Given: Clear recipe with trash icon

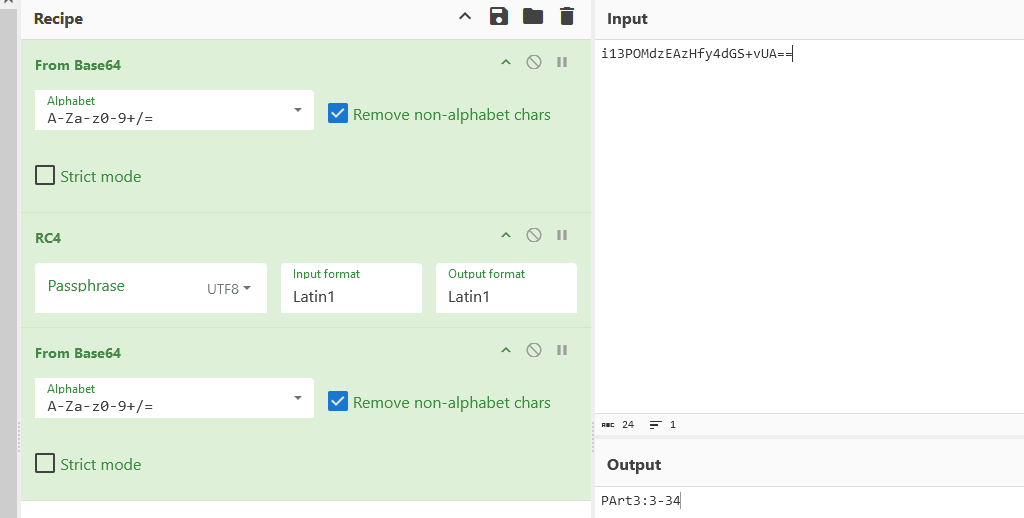Looking at the screenshot, I should click(x=567, y=16).
